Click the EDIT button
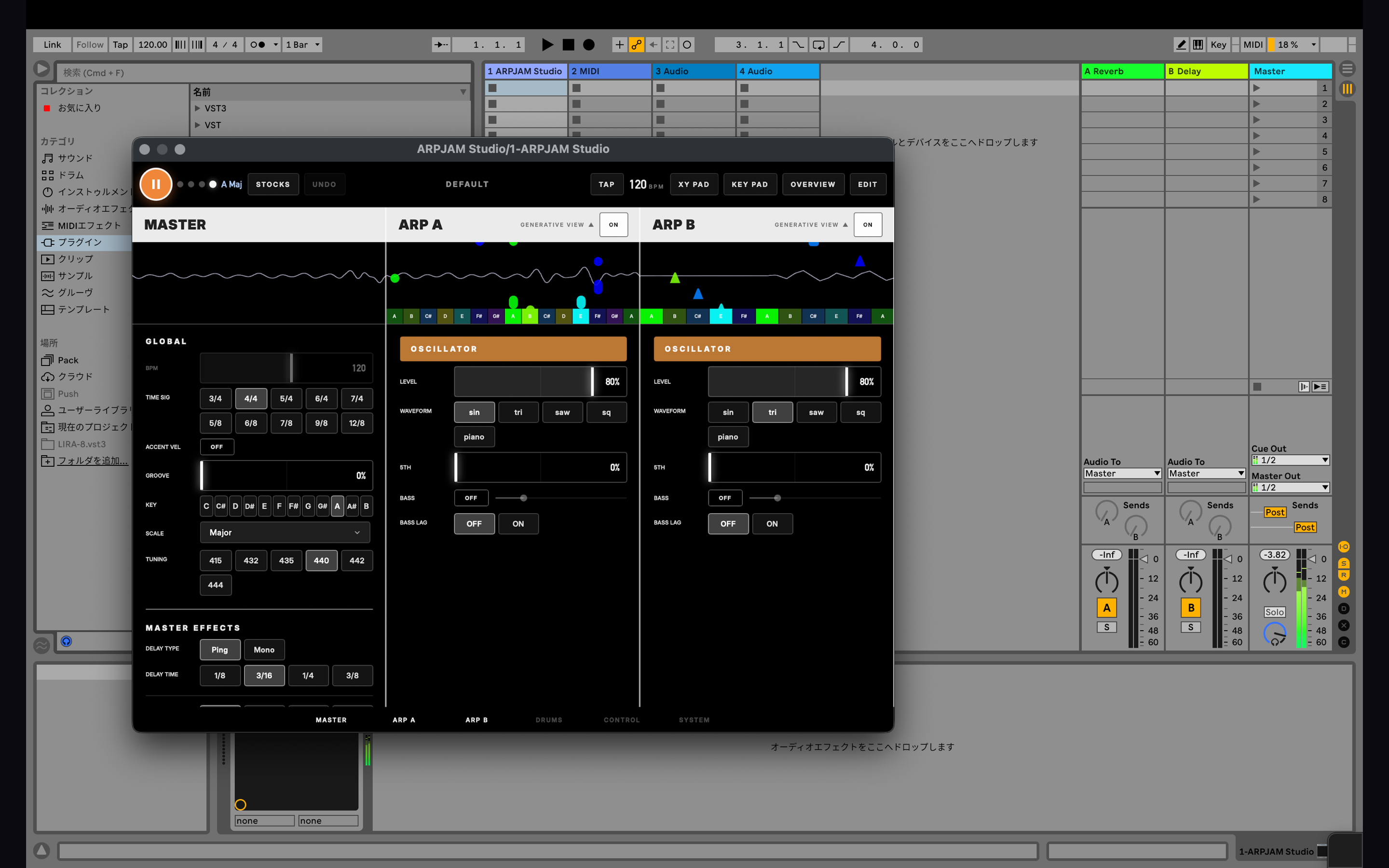1389x868 pixels. [x=867, y=184]
